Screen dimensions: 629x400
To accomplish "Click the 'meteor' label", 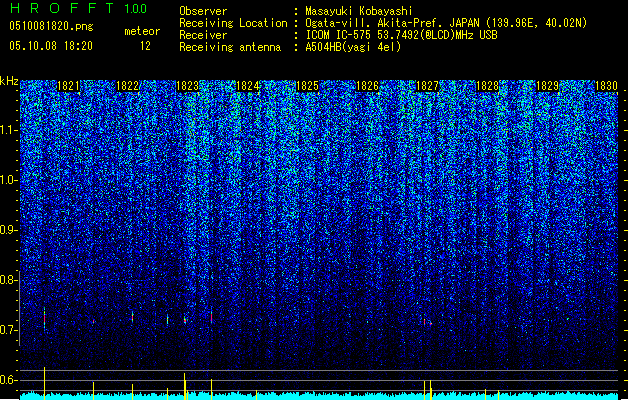I will (142, 31).
